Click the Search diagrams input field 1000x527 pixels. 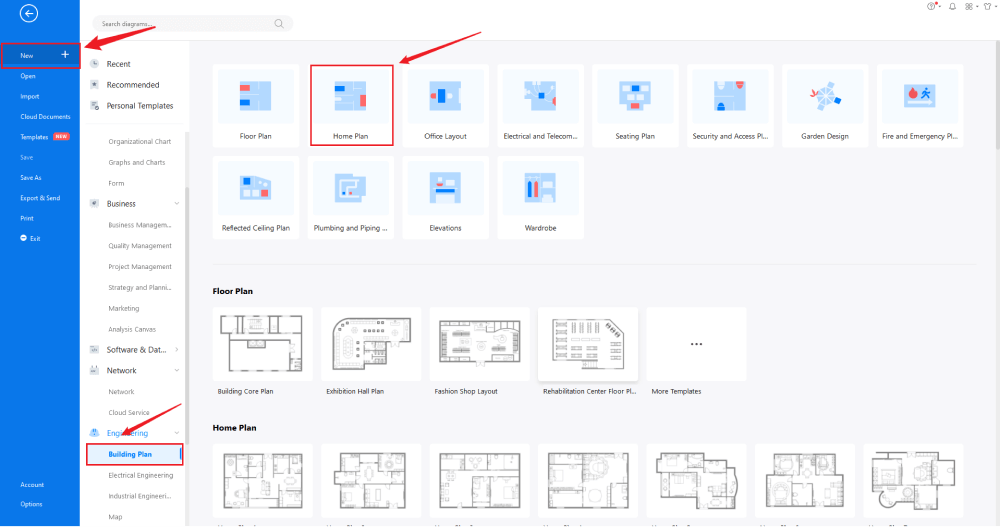coord(193,24)
